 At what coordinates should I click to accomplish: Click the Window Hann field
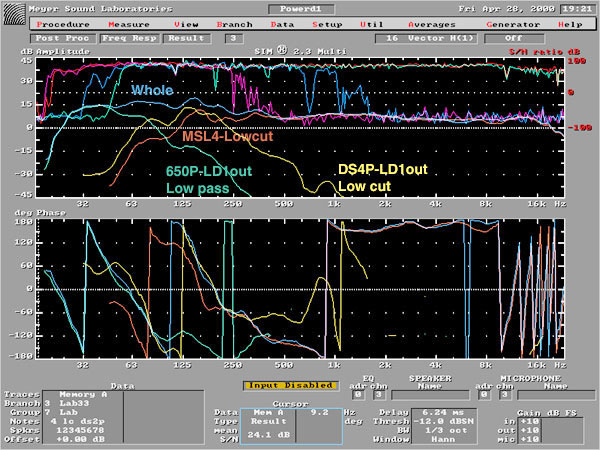(443, 439)
